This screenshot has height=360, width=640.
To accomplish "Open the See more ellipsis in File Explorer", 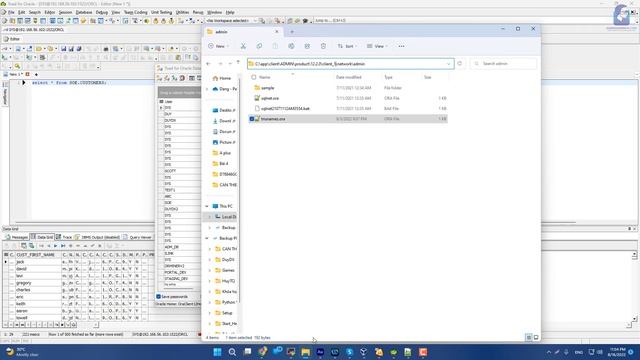I will 401,46.
